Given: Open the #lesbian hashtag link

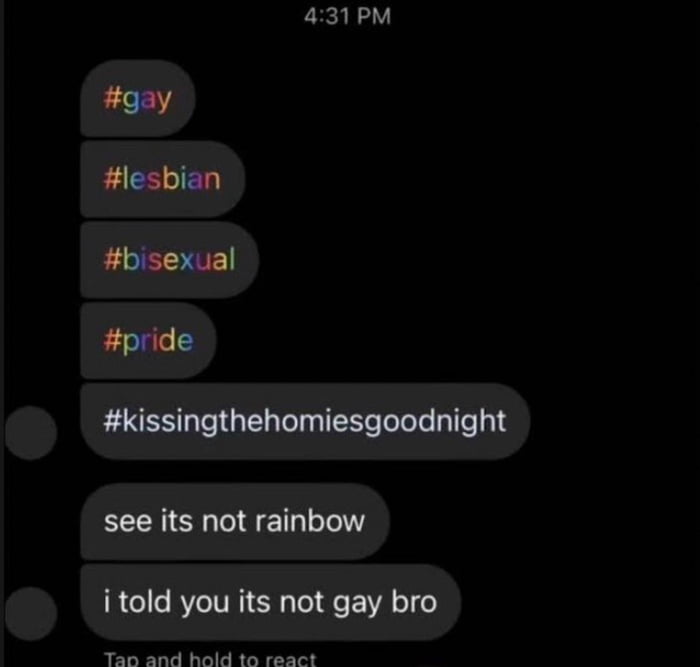Looking at the screenshot, I should (162, 179).
